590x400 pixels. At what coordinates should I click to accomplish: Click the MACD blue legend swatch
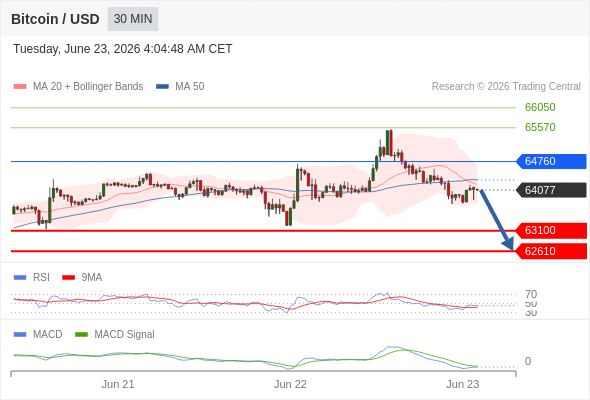pos(20,335)
